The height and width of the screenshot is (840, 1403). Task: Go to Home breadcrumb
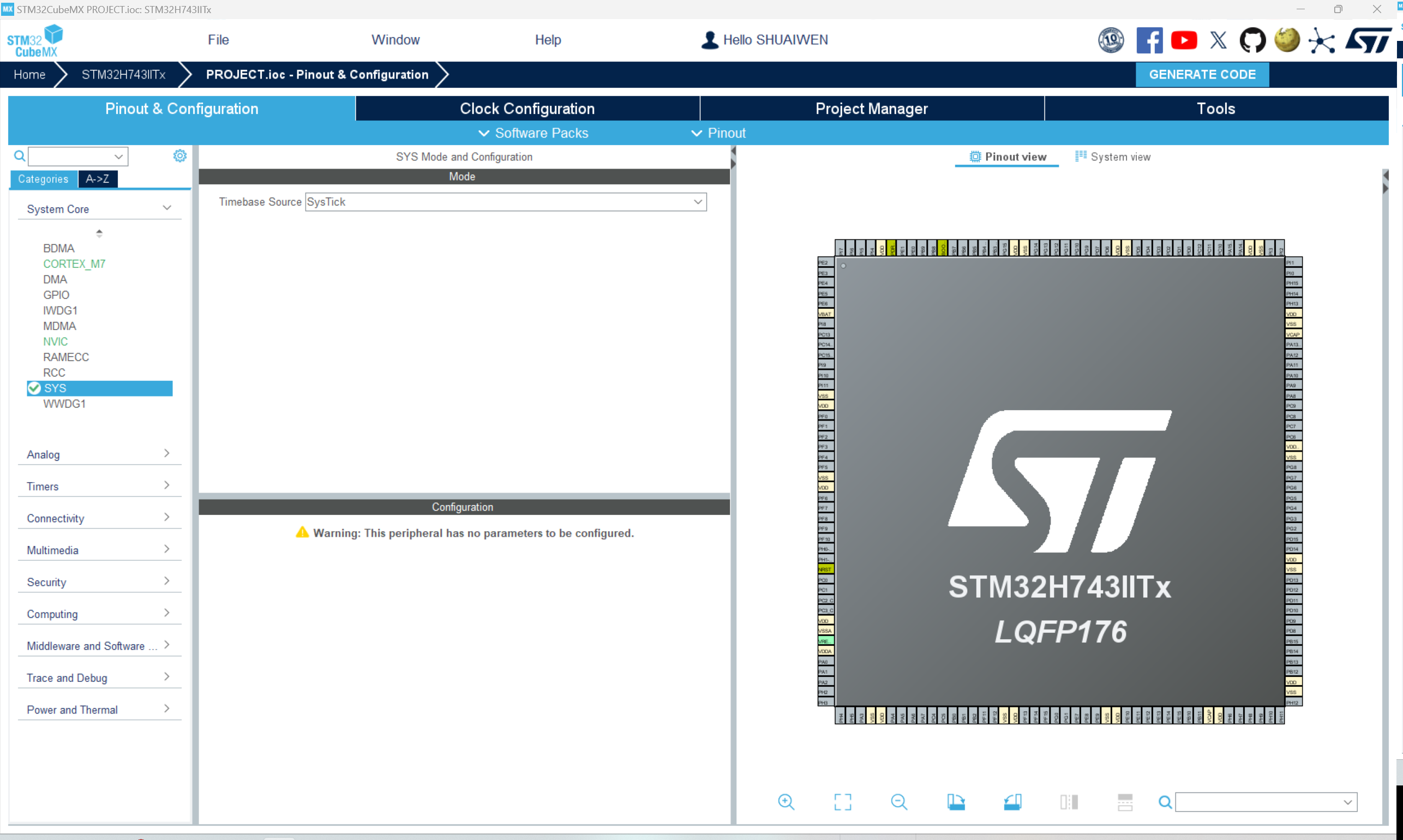pyautogui.click(x=29, y=74)
